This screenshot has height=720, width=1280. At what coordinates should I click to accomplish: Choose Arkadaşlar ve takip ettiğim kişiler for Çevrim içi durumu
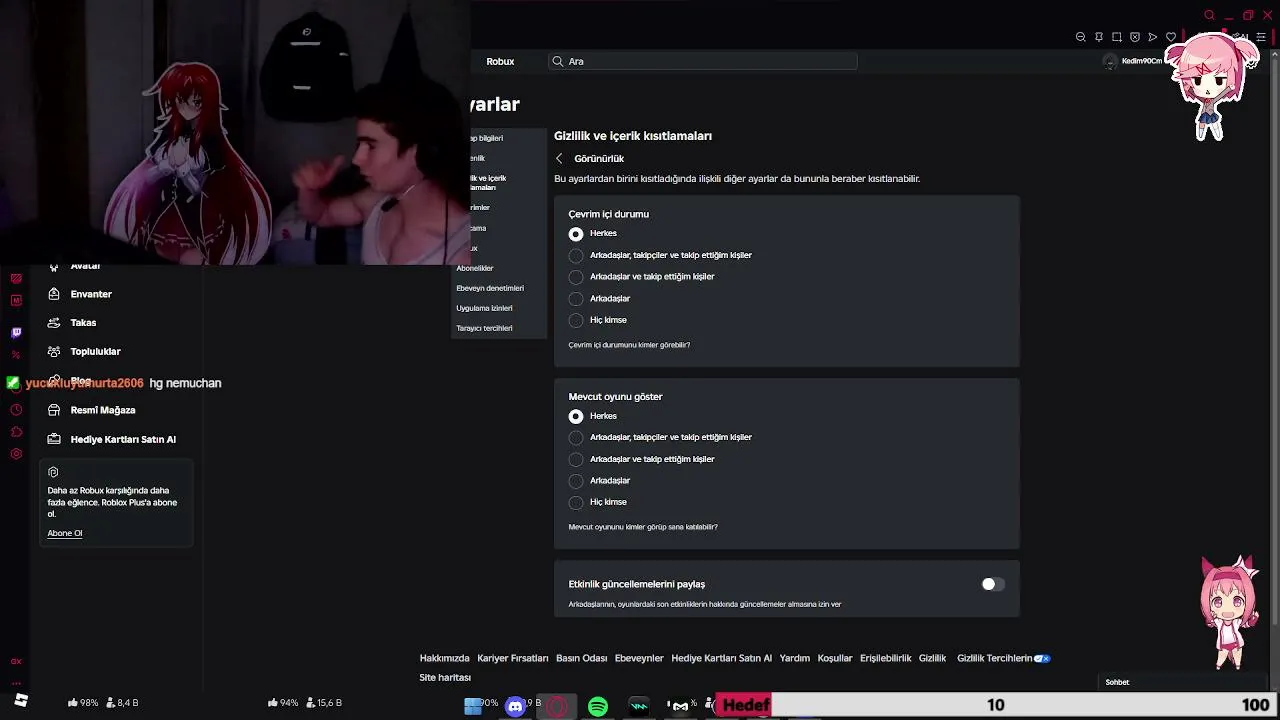(576, 277)
